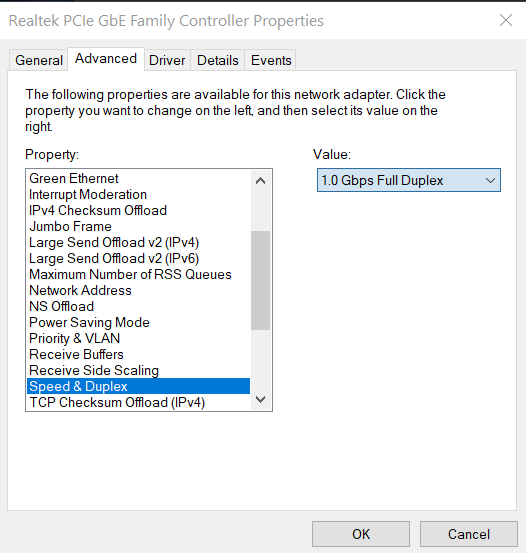View the Events tab
The width and height of the screenshot is (526, 553).
pyautogui.click(x=271, y=60)
